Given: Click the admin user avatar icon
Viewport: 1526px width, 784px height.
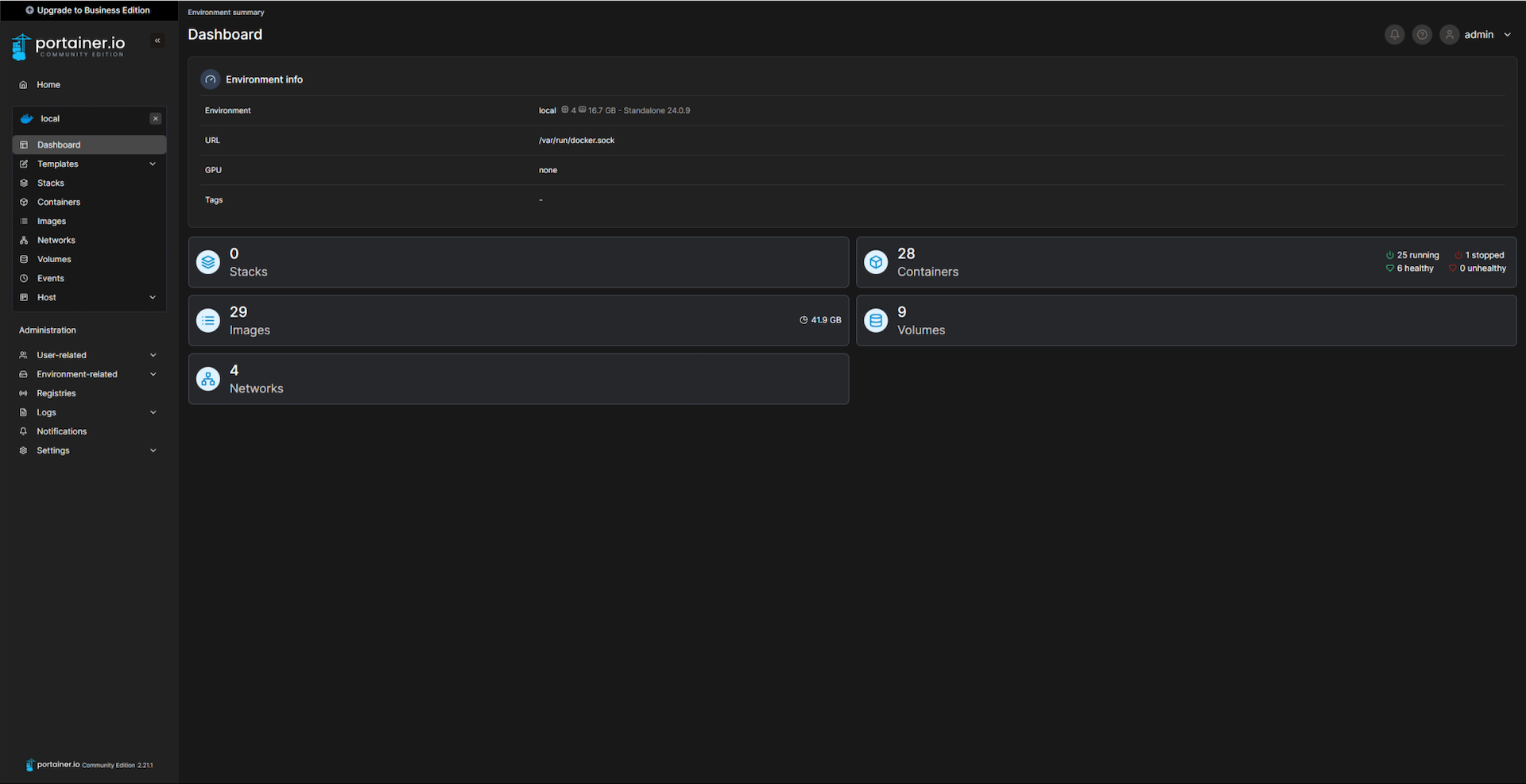Looking at the screenshot, I should click(1449, 35).
